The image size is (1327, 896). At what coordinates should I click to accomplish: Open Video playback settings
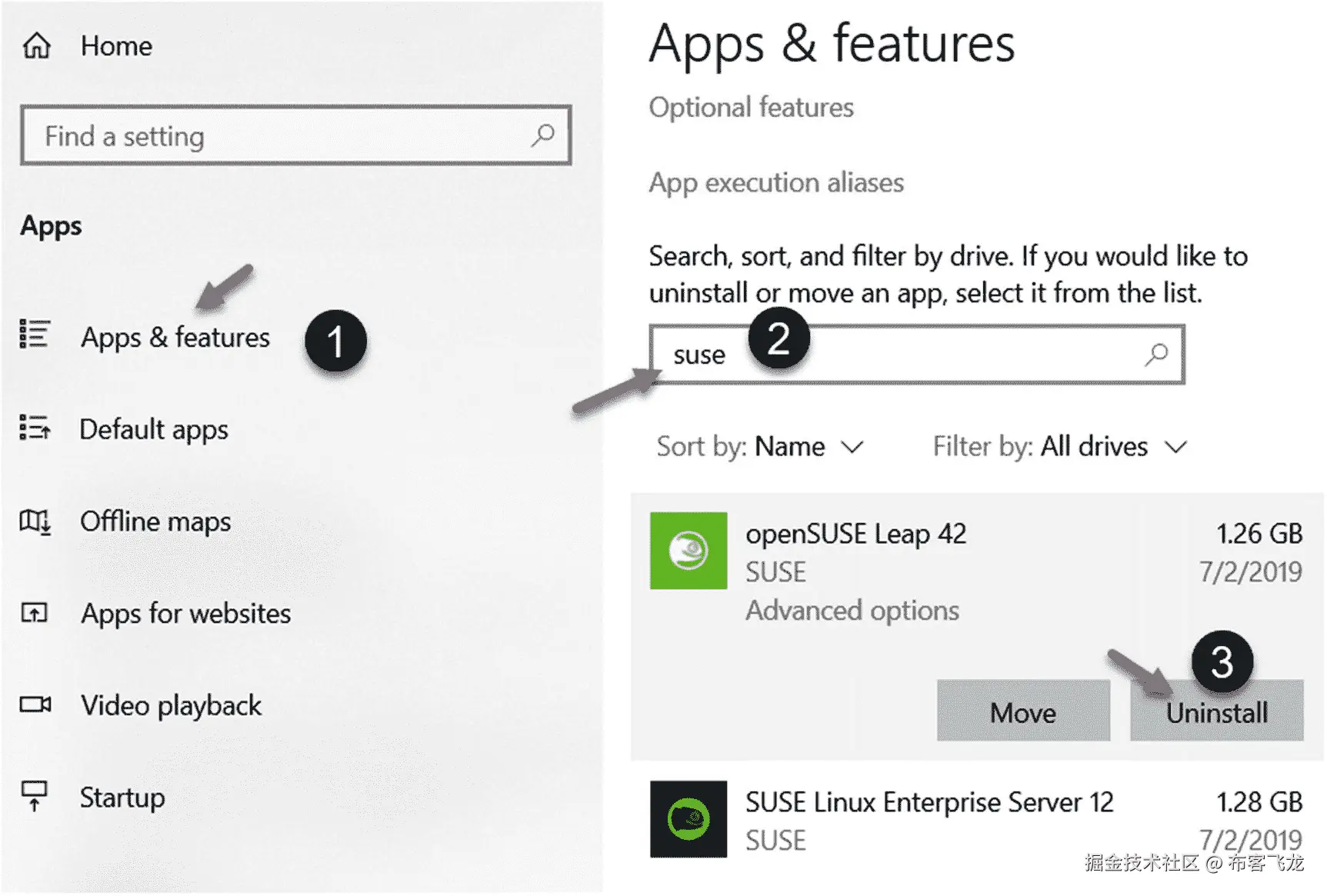tap(172, 706)
